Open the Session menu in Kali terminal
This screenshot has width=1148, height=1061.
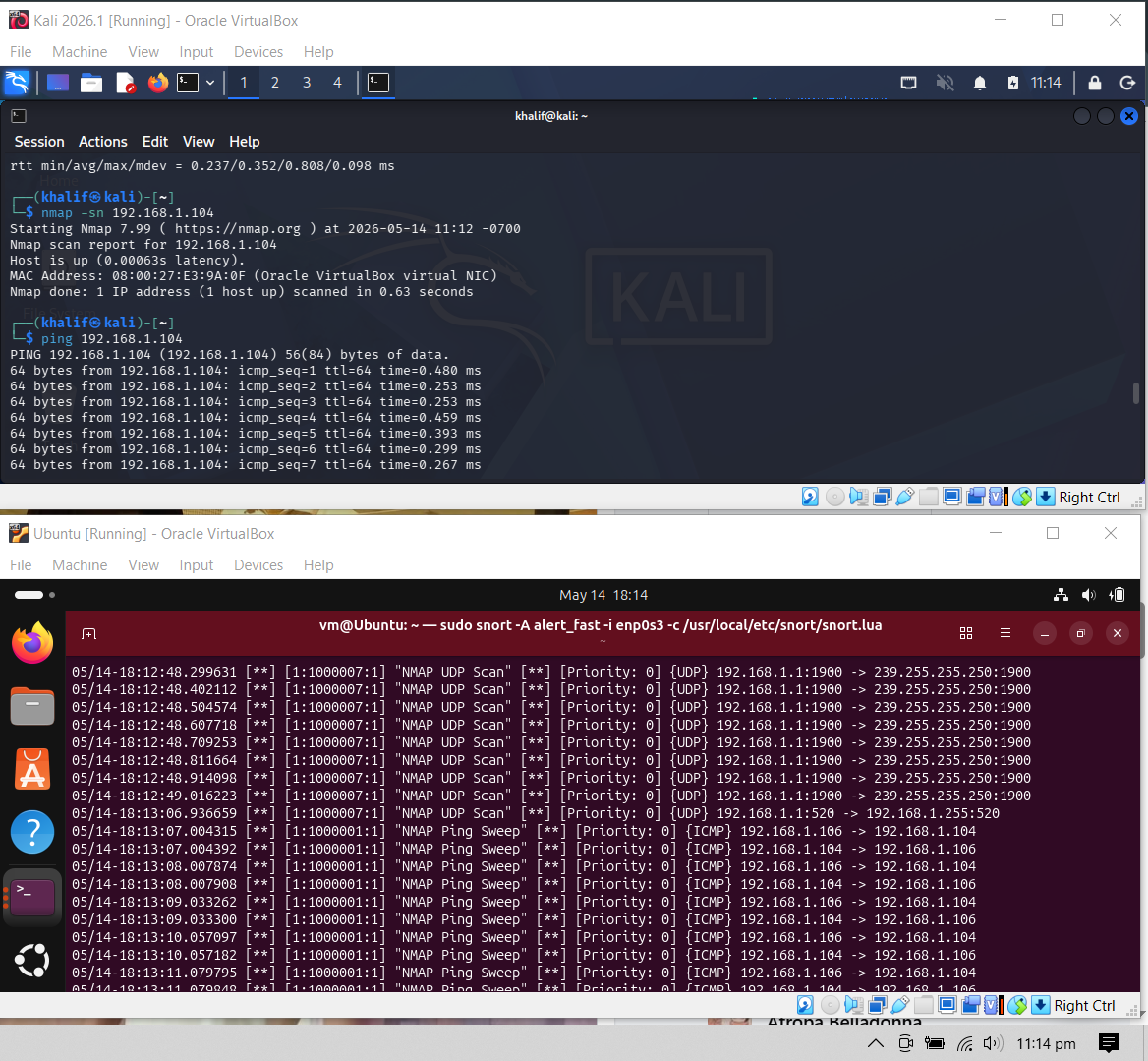(x=39, y=142)
